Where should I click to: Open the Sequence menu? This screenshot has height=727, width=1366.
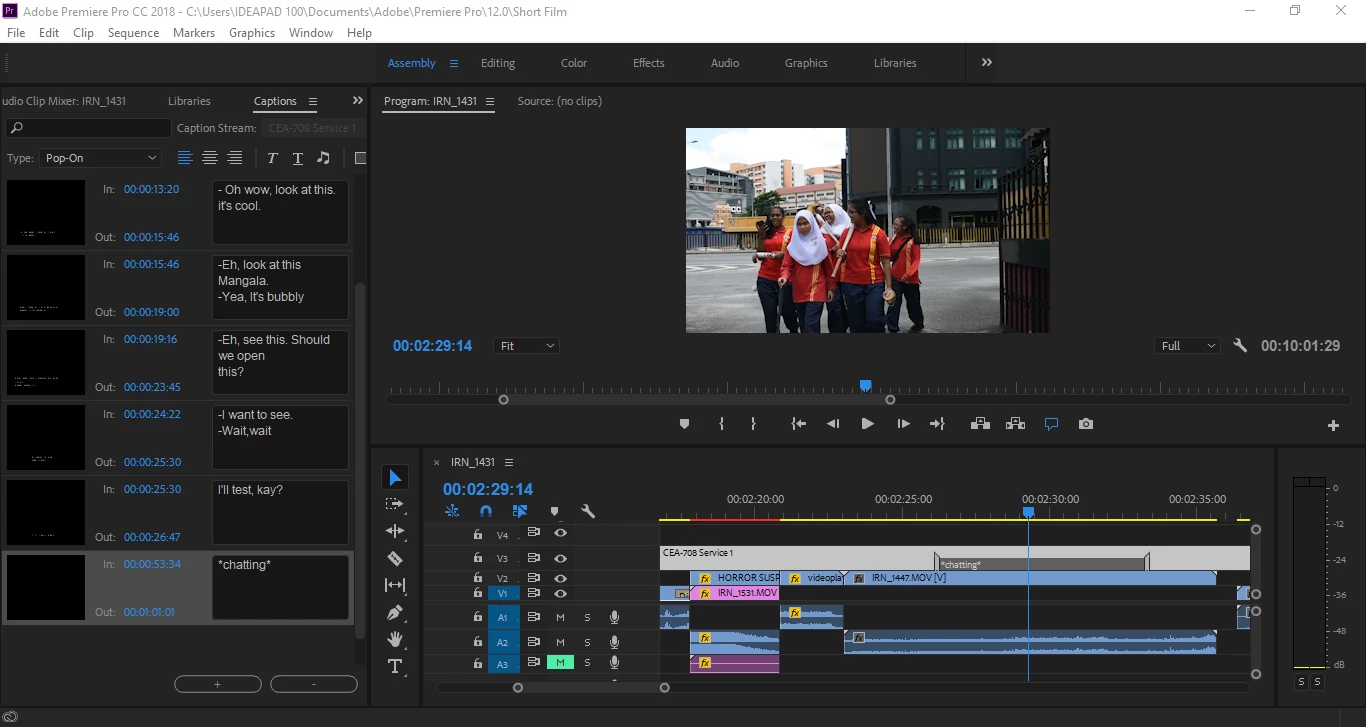pos(133,33)
